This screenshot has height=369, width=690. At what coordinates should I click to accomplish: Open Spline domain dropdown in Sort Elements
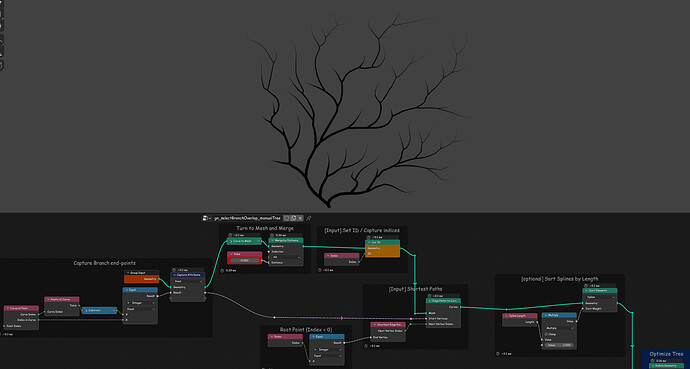tap(600, 297)
